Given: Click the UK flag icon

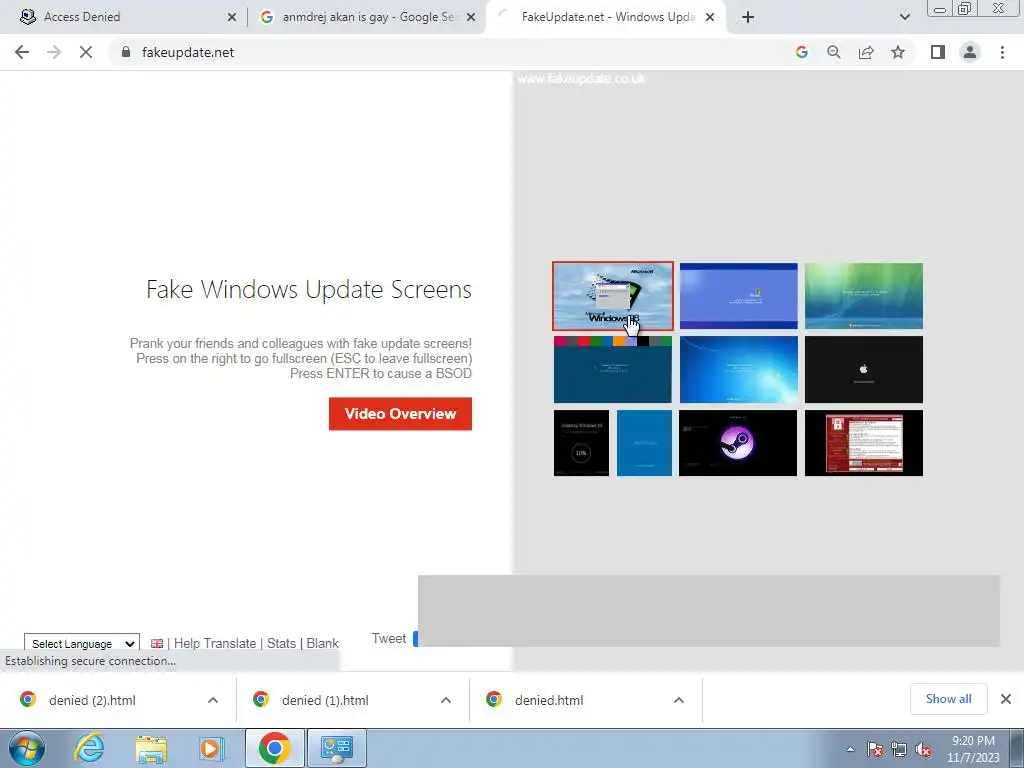Looking at the screenshot, I should tap(157, 643).
